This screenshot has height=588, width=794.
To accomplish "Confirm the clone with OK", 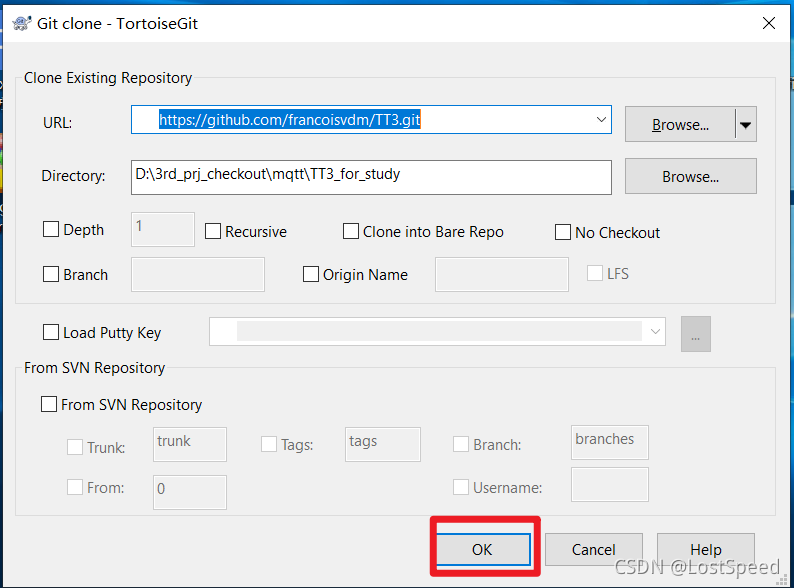I will click(x=483, y=549).
